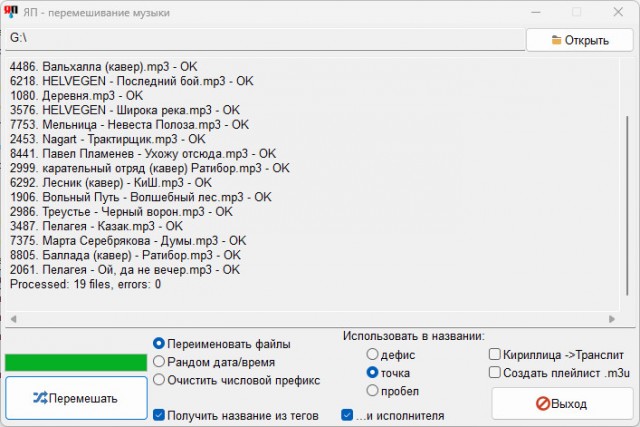640x427 pixels.
Task: Toggle the …и исполнителя checkbox
Action: point(347,415)
